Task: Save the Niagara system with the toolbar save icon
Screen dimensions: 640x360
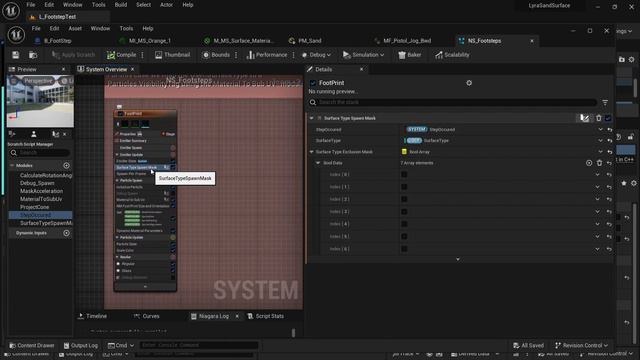Action: coord(16,55)
